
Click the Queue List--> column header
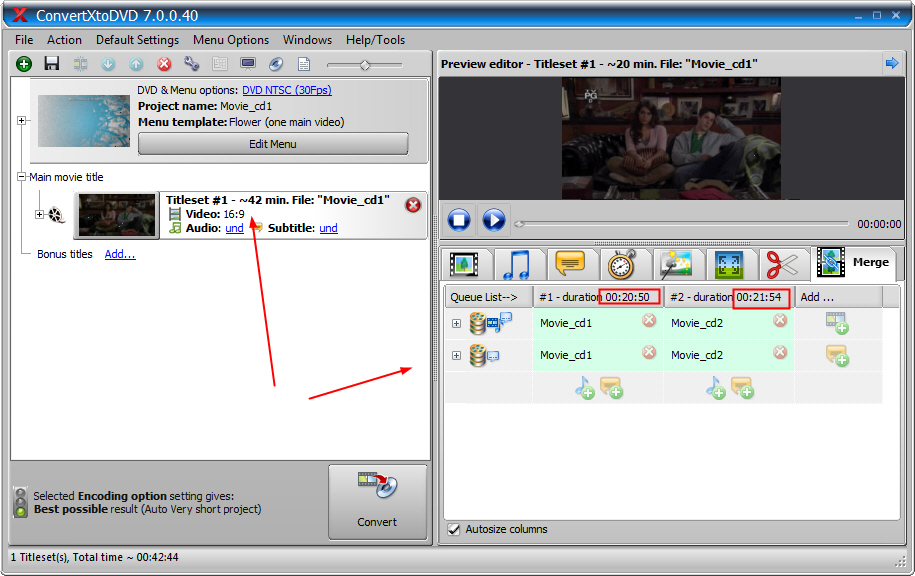coord(488,297)
